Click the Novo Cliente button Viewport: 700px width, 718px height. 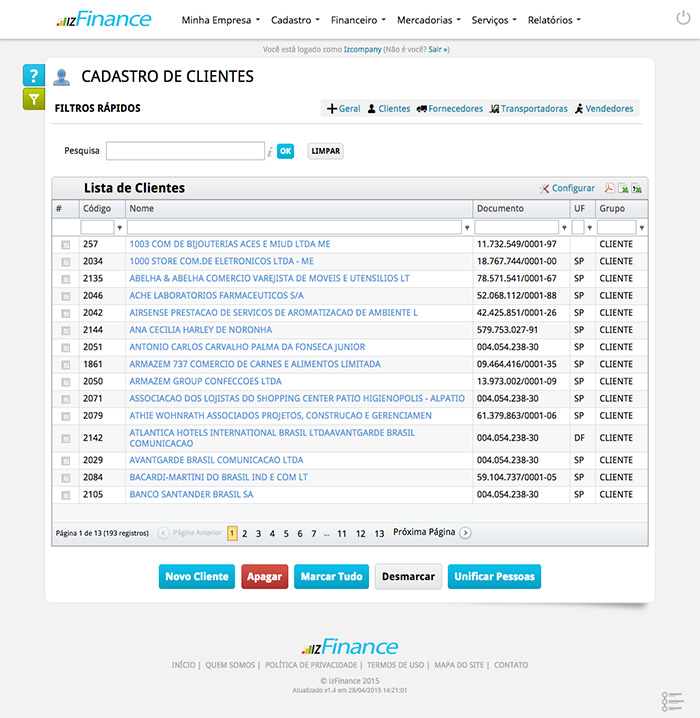pos(197,577)
